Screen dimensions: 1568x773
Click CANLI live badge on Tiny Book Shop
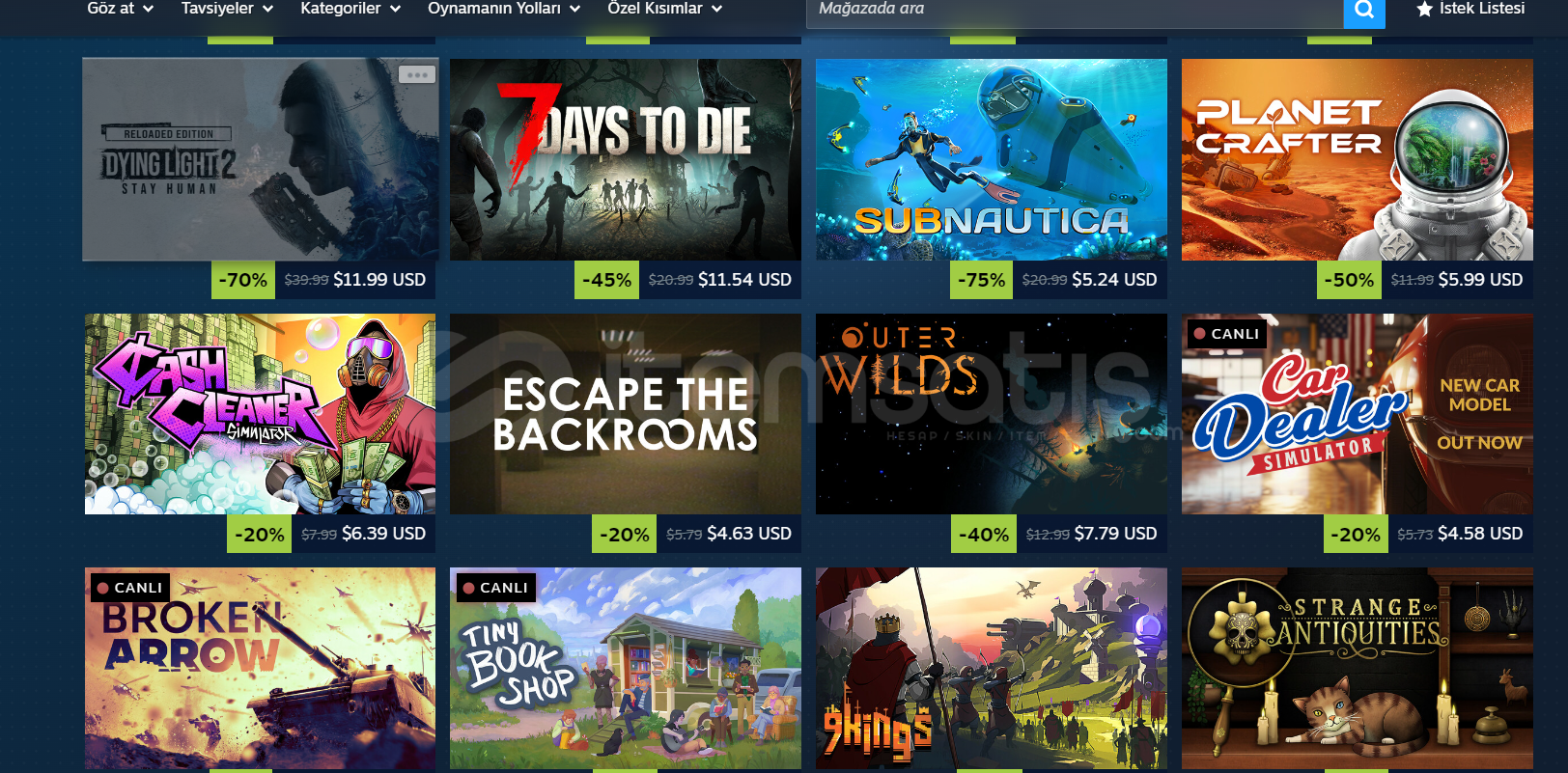(496, 588)
